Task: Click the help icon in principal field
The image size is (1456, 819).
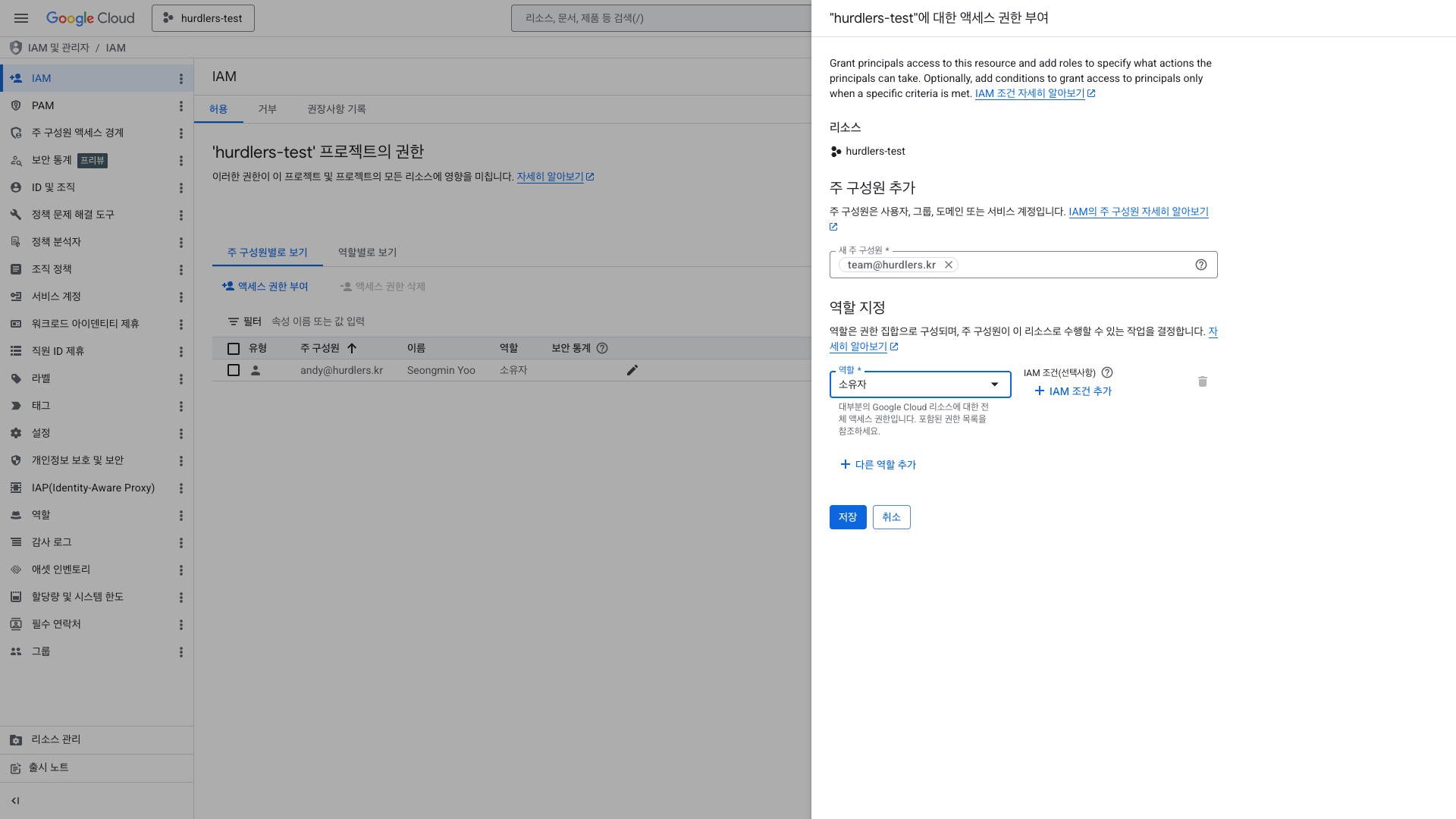Action: click(1201, 265)
